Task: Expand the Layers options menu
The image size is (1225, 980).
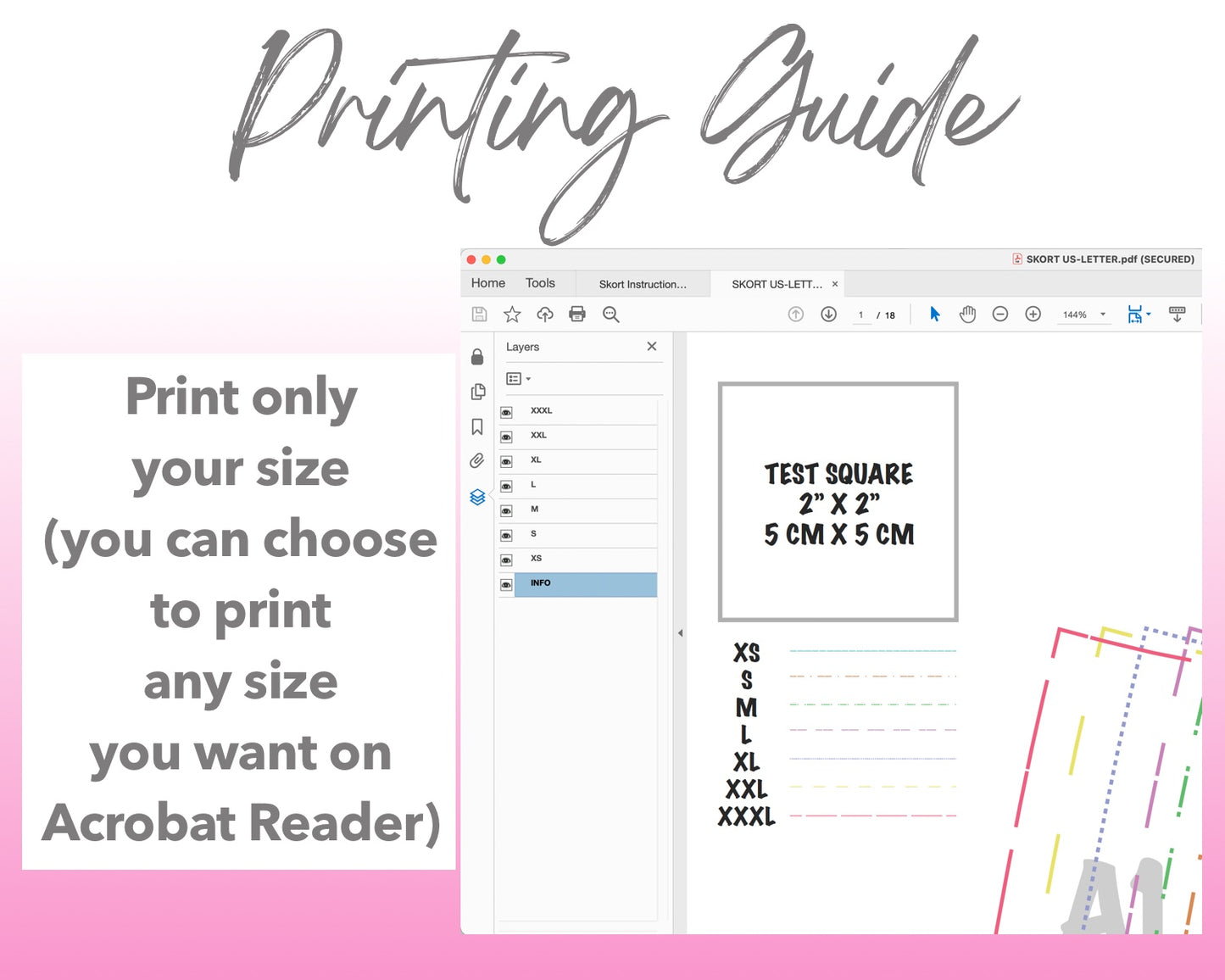Action: 518,379
